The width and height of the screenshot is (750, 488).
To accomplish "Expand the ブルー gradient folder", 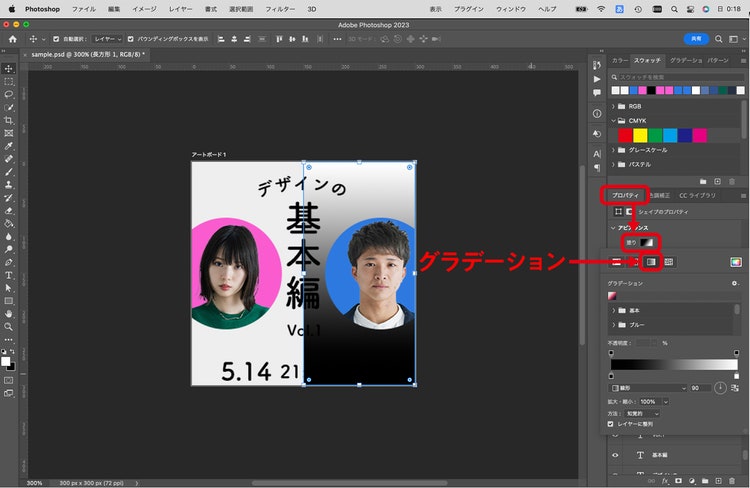I will pos(614,325).
